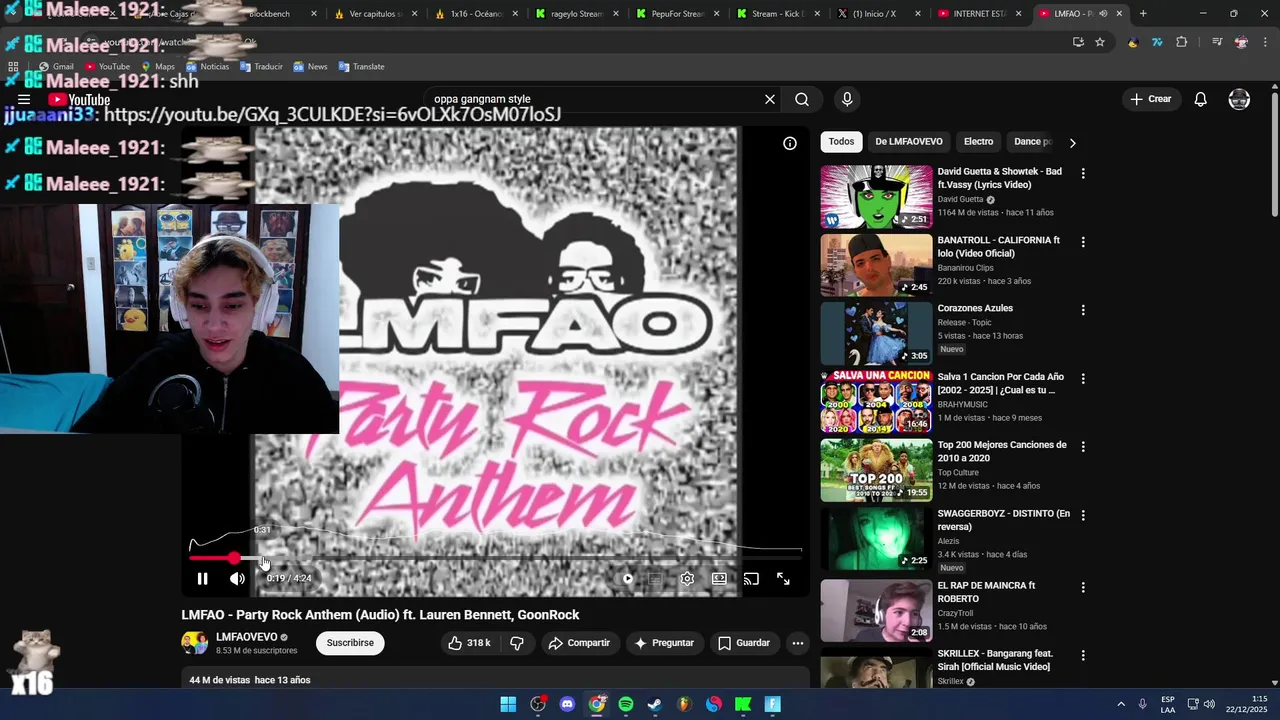
Task: Open a new browser tab with plus
Action: coord(1143,14)
